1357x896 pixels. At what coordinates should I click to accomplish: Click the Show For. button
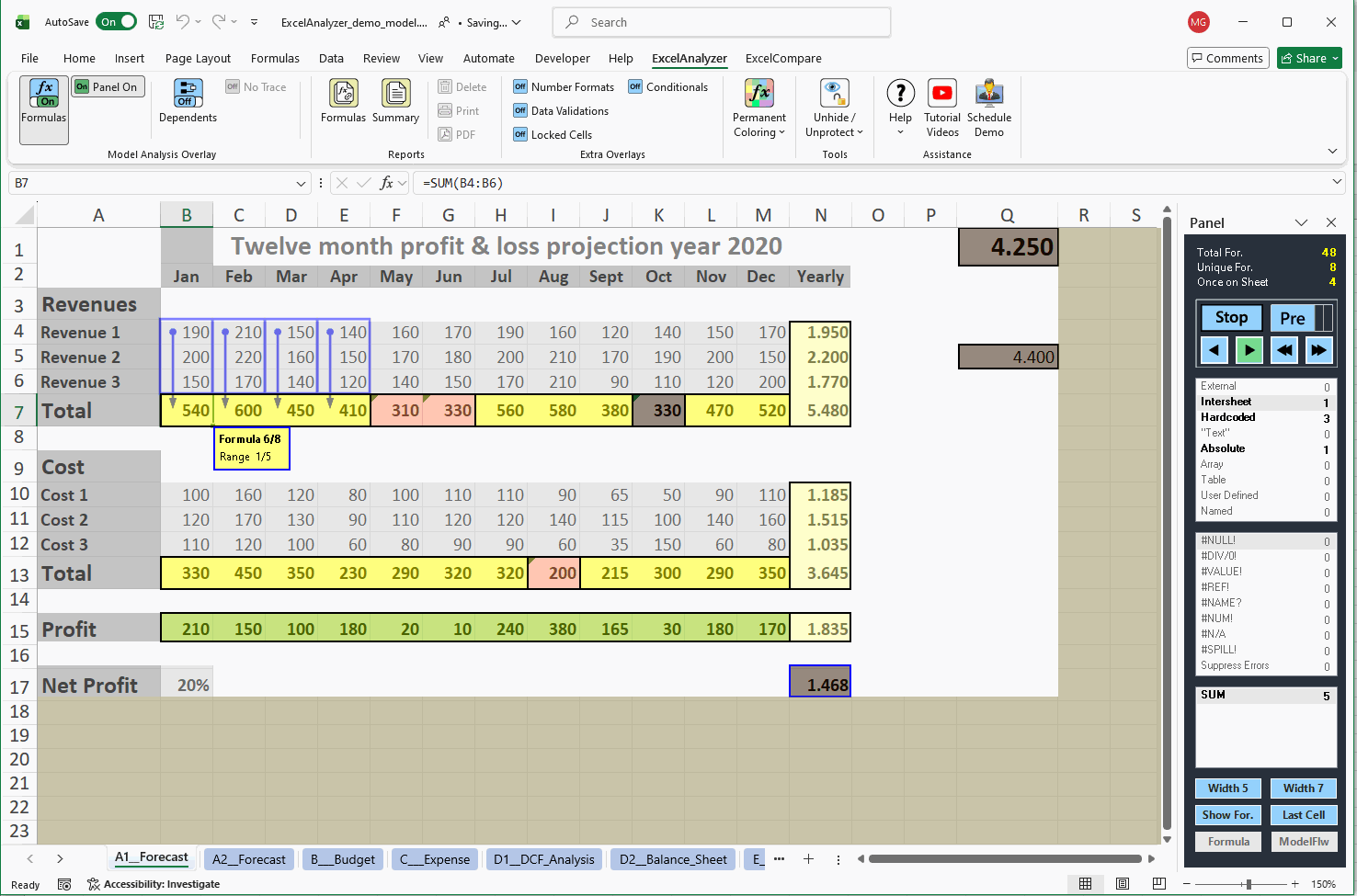pyautogui.click(x=1227, y=815)
